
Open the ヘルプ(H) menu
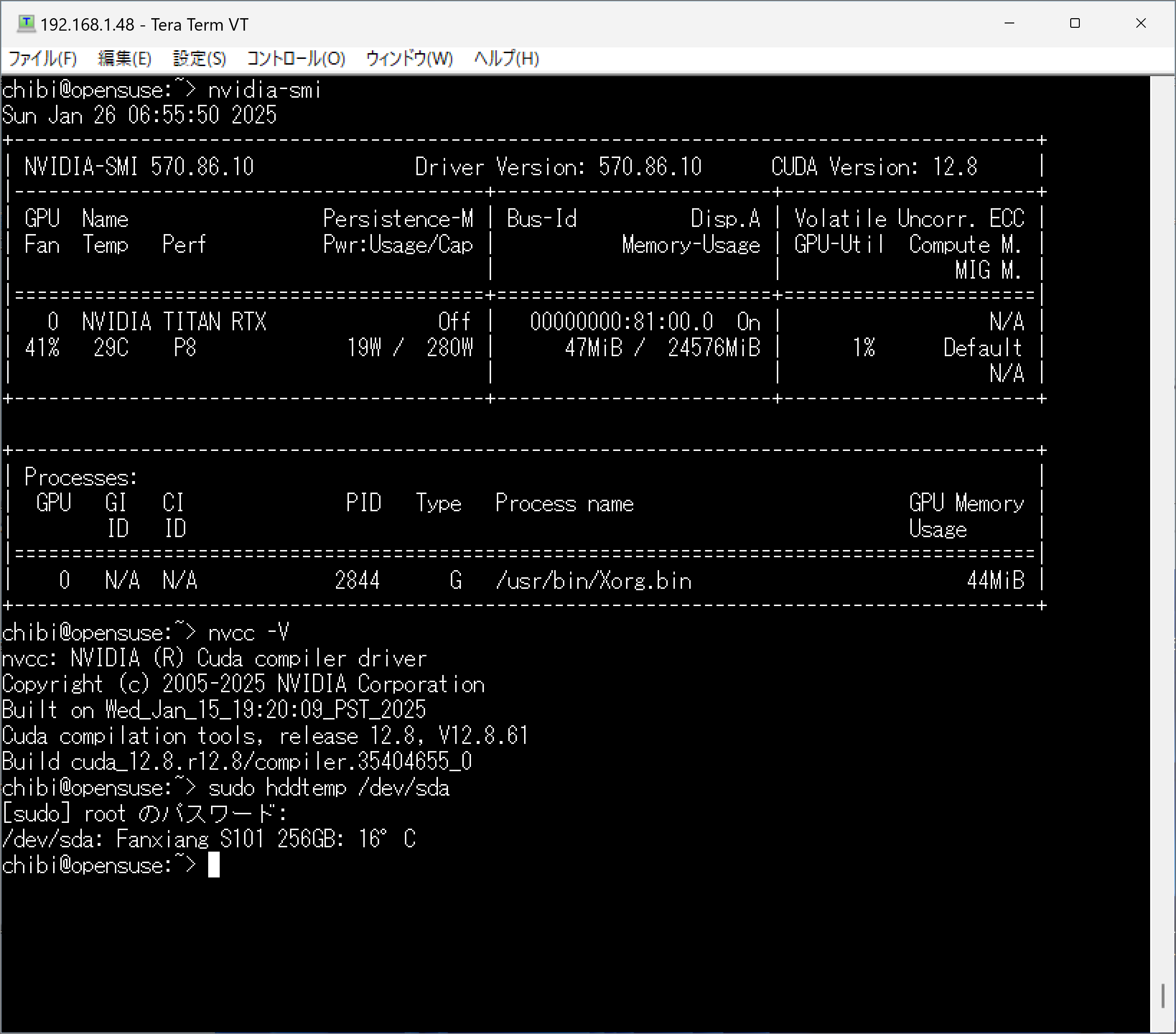506,59
